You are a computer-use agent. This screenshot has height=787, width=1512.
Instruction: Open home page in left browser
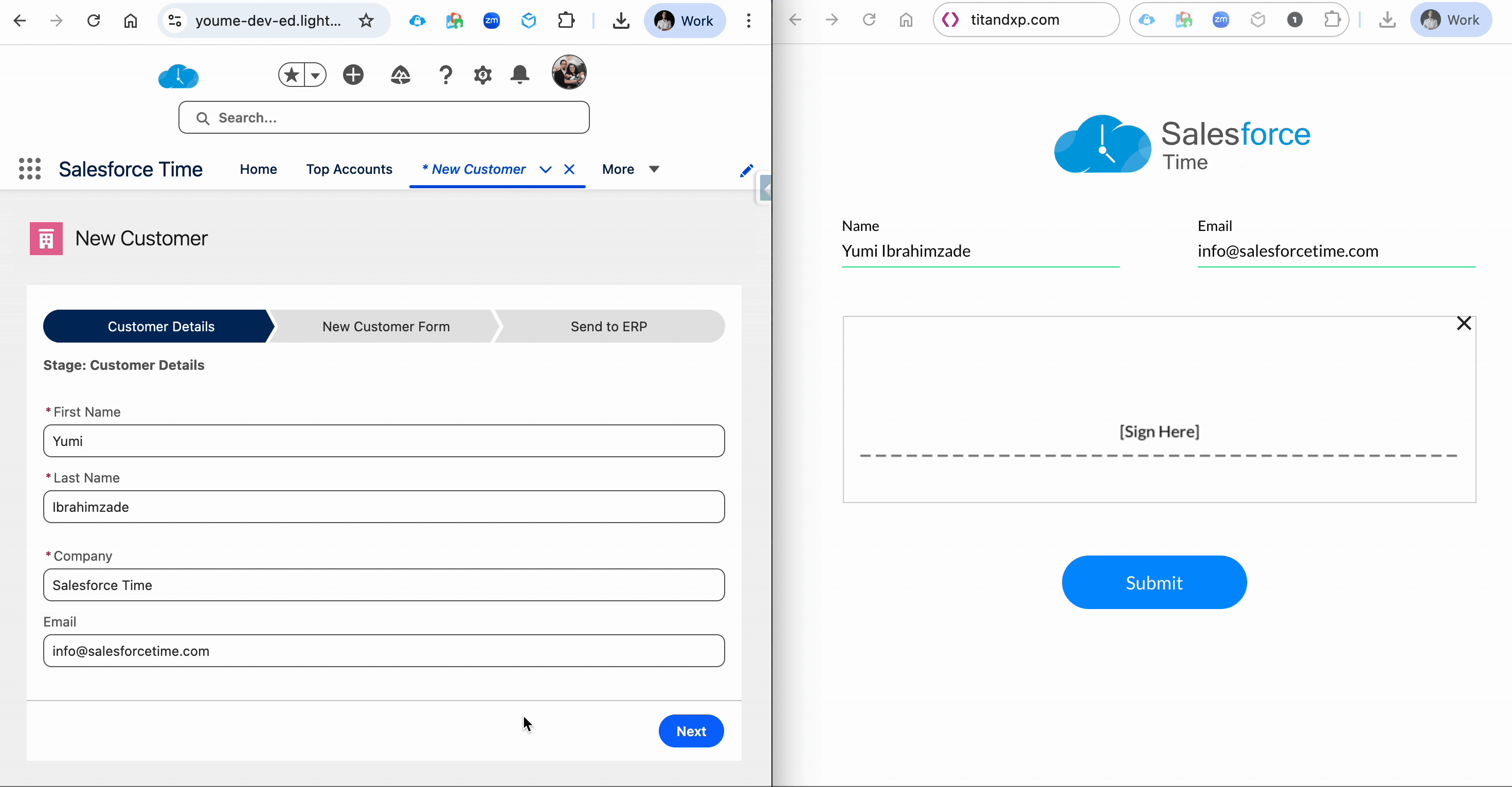pyautogui.click(x=130, y=21)
